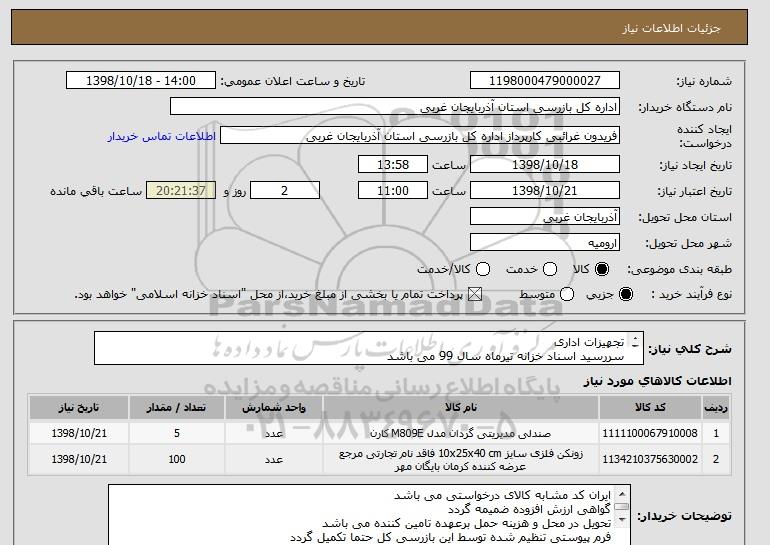Click item code 1134210375630002
The height and width of the screenshot is (545, 770).
(x=650, y=459)
